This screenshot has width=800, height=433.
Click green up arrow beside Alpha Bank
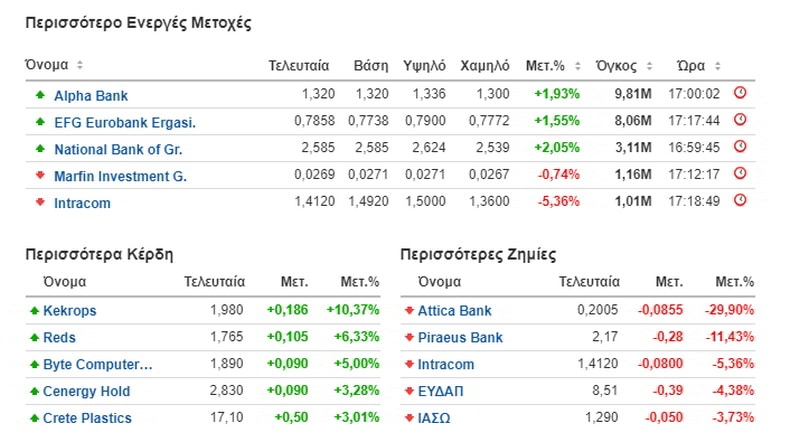40,95
